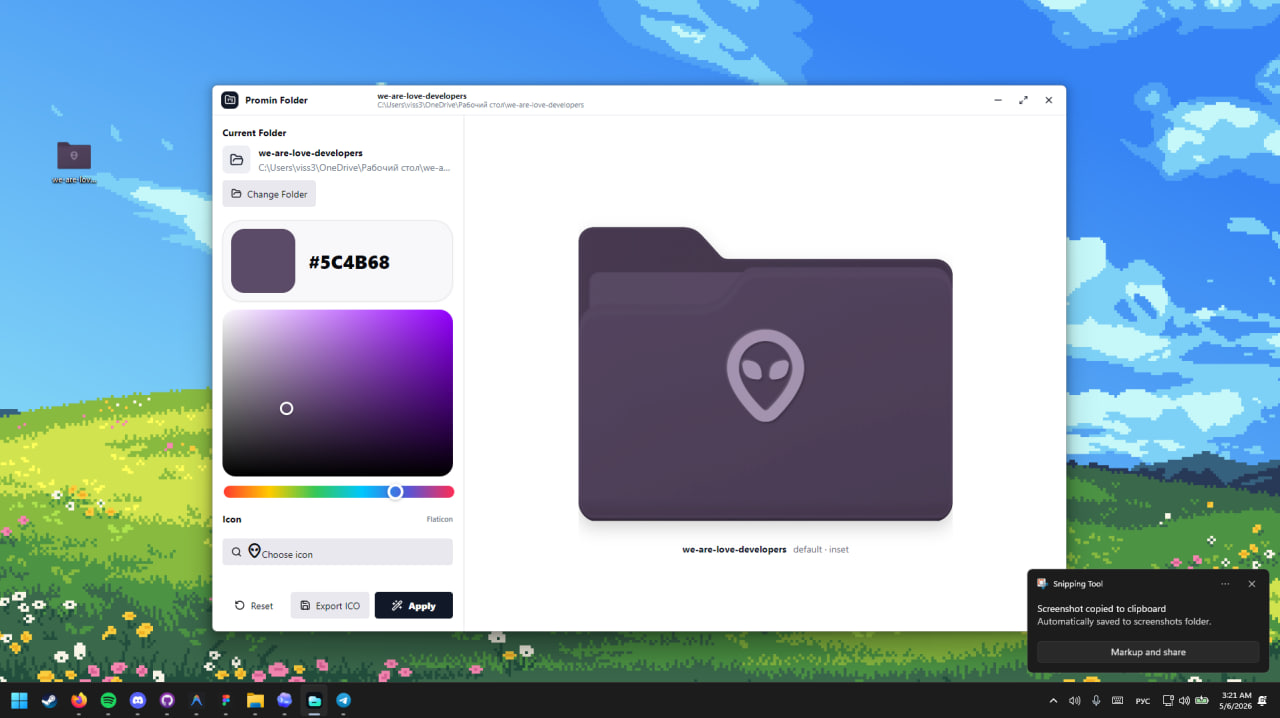Click the Snipping Tool icon in the notification

point(1042,584)
